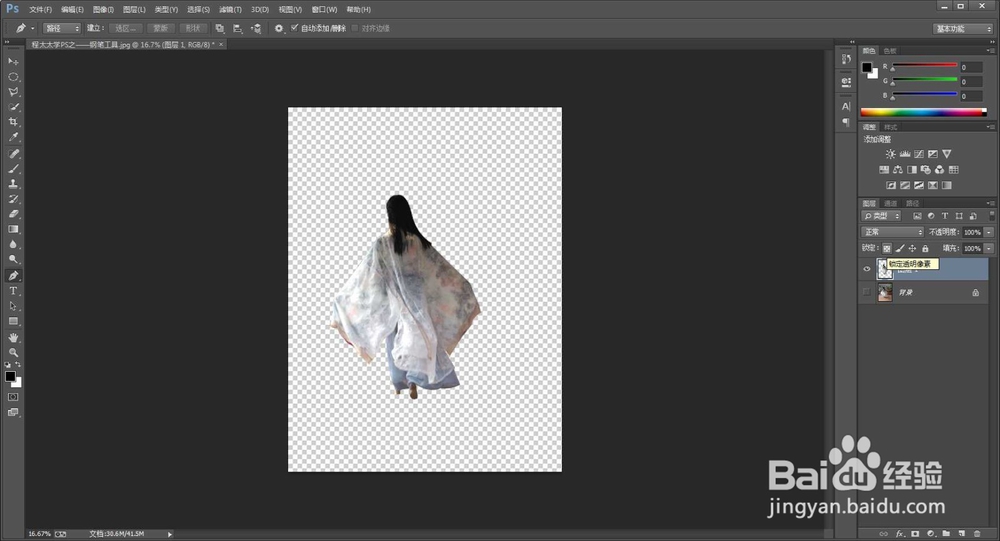
Task: Toggle lock transparent pixels
Action: coord(886,248)
